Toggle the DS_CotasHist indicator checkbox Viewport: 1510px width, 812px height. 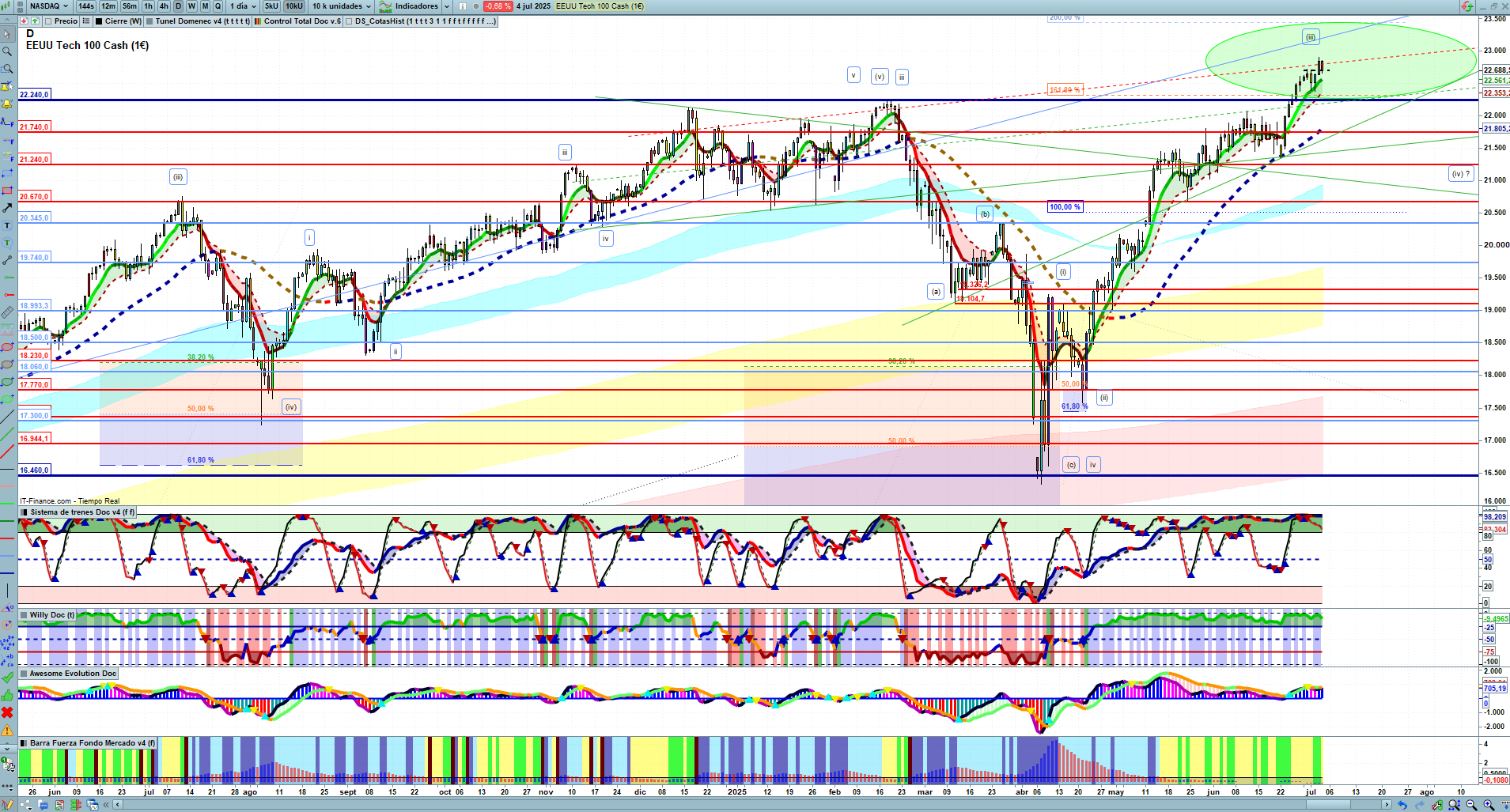pyautogui.click(x=350, y=21)
